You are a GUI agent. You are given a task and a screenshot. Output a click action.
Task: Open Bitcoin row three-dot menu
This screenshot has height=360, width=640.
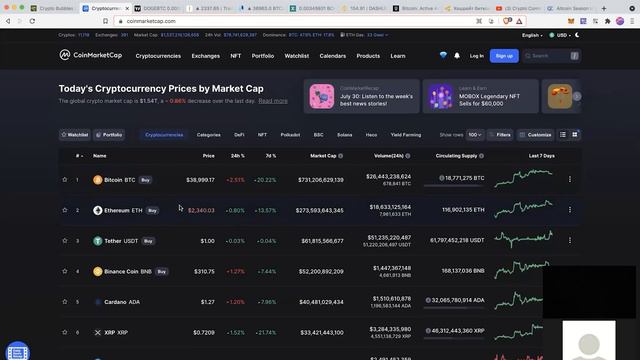pyautogui.click(x=570, y=179)
